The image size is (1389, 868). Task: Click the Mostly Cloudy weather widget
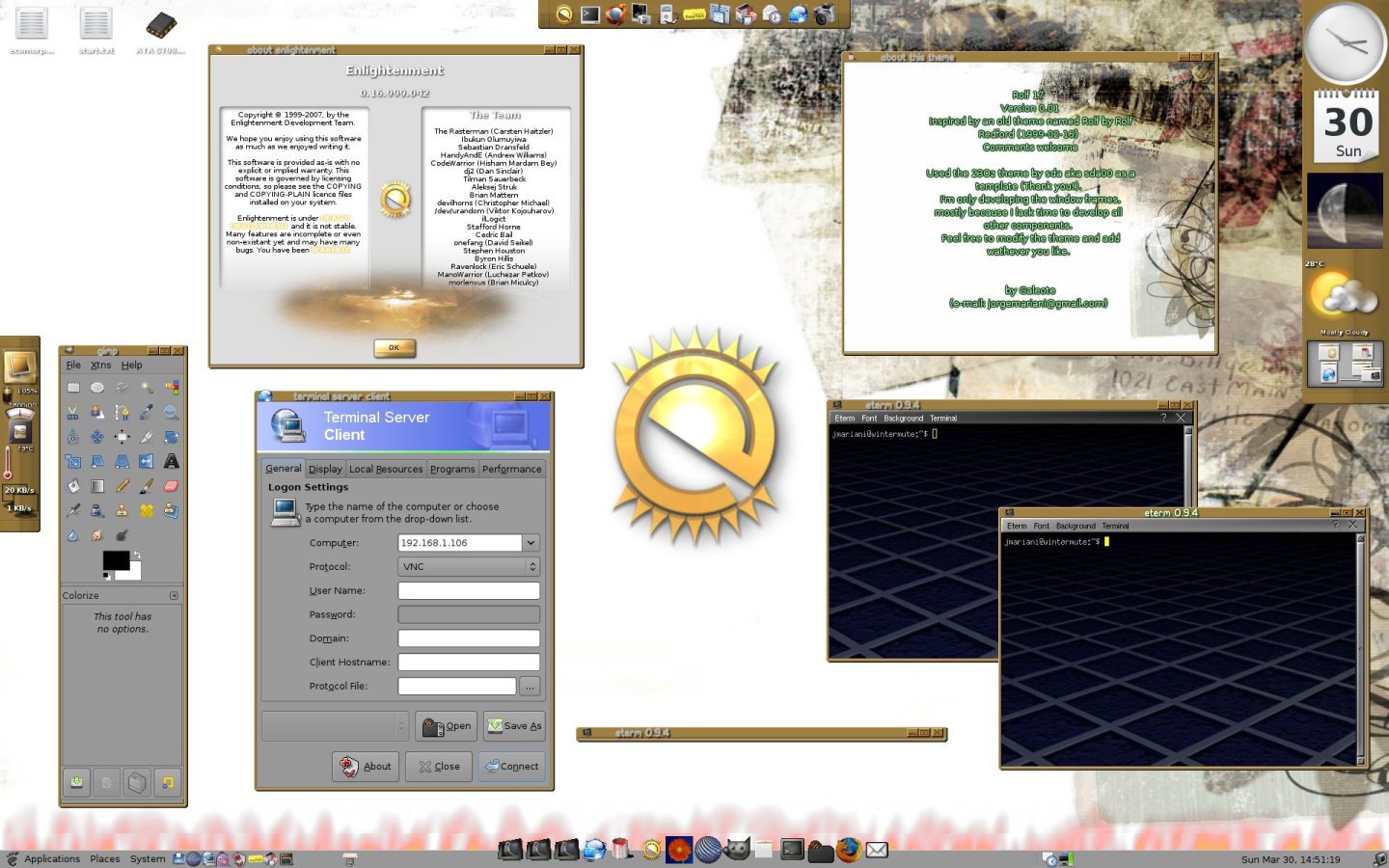(1345, 300)
